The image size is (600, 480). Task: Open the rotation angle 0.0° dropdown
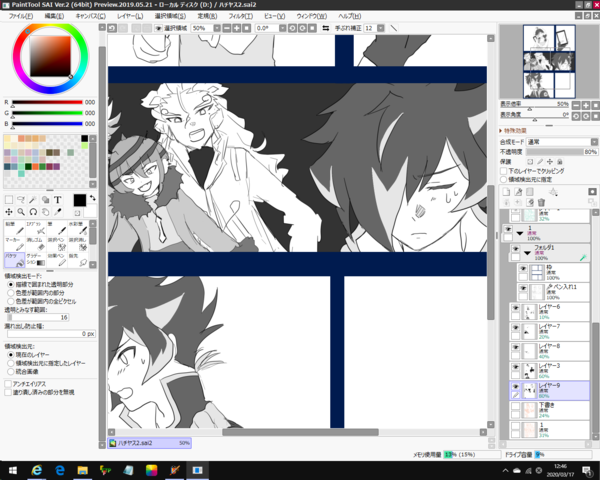pyautogui.click(x=282, y=28)
